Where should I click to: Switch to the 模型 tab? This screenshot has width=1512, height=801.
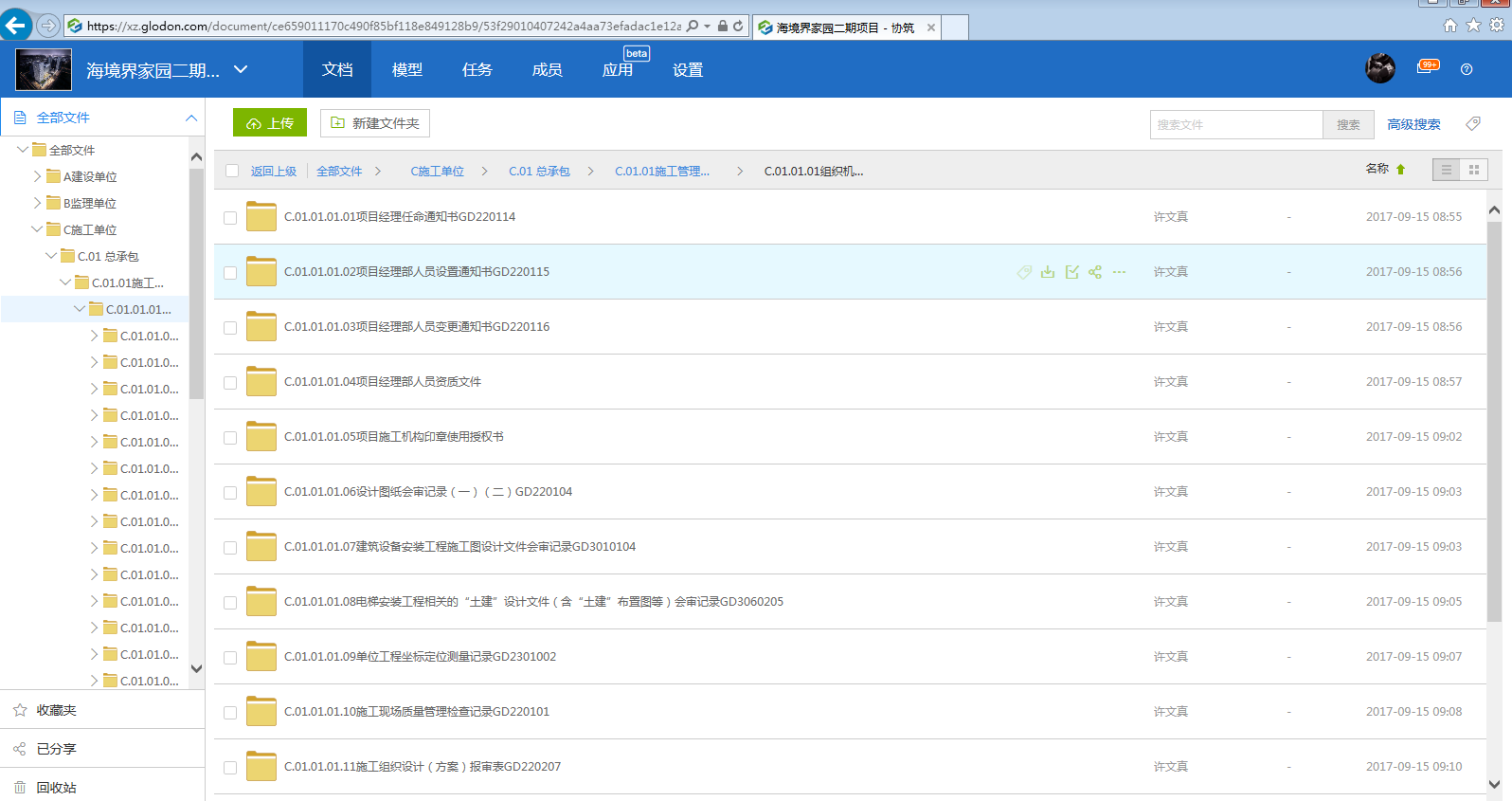(x=407, y=69)
